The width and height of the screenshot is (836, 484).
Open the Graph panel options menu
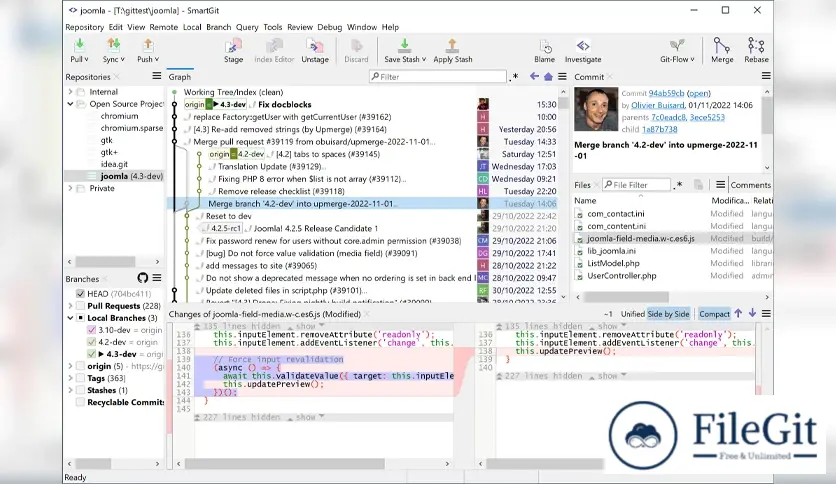tap(562, 76)
